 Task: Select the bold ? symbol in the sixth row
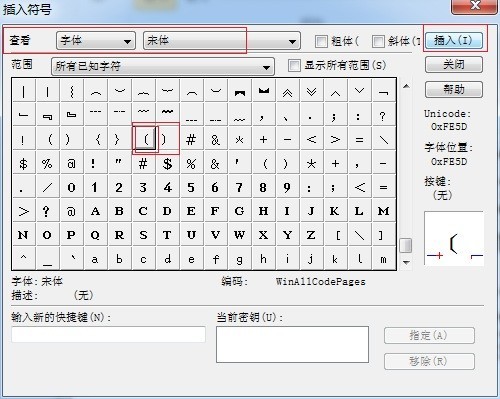click(x=47, y=211)
